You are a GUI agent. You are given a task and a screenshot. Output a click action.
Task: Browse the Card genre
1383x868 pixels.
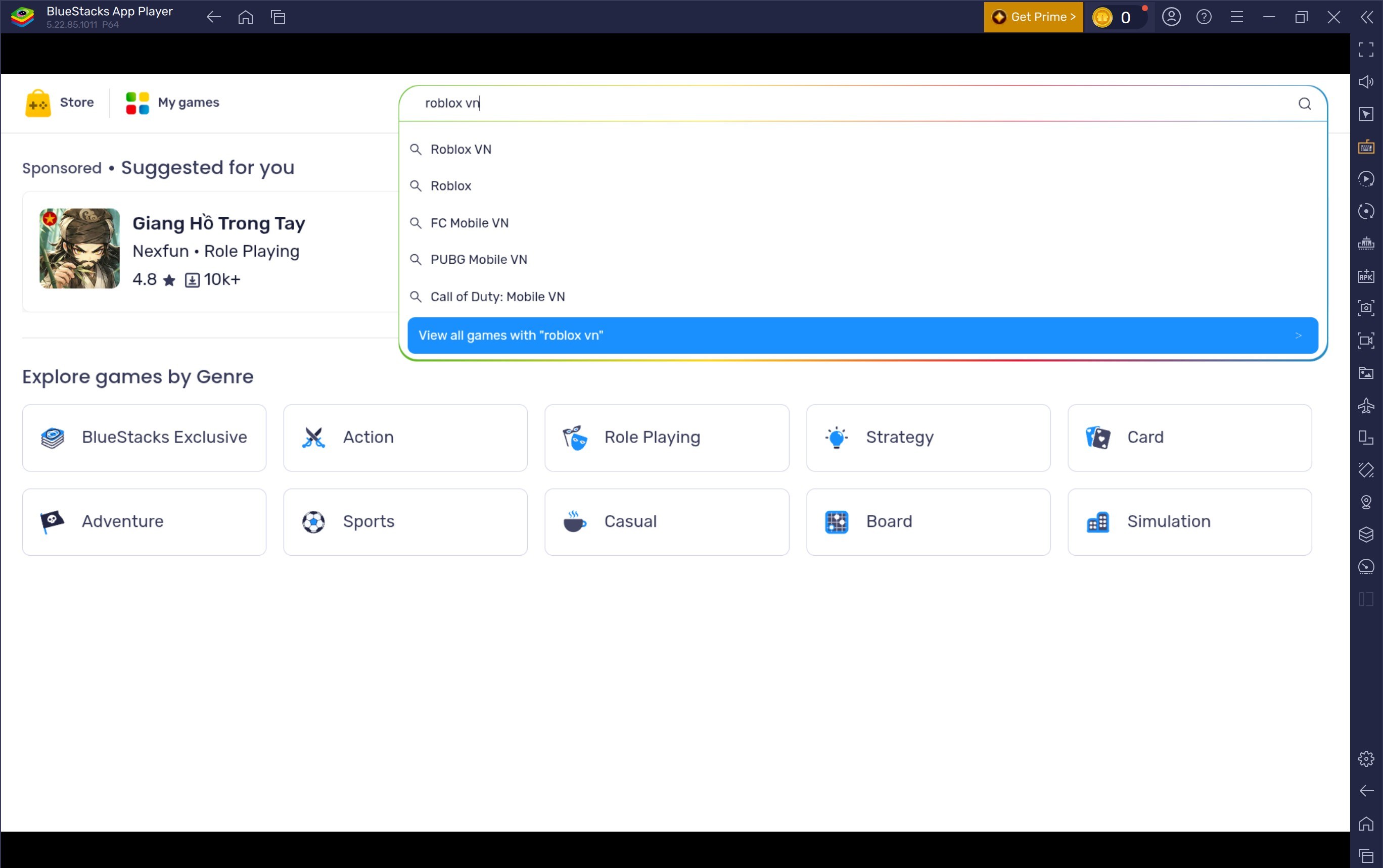click(x=1189, y=438)
